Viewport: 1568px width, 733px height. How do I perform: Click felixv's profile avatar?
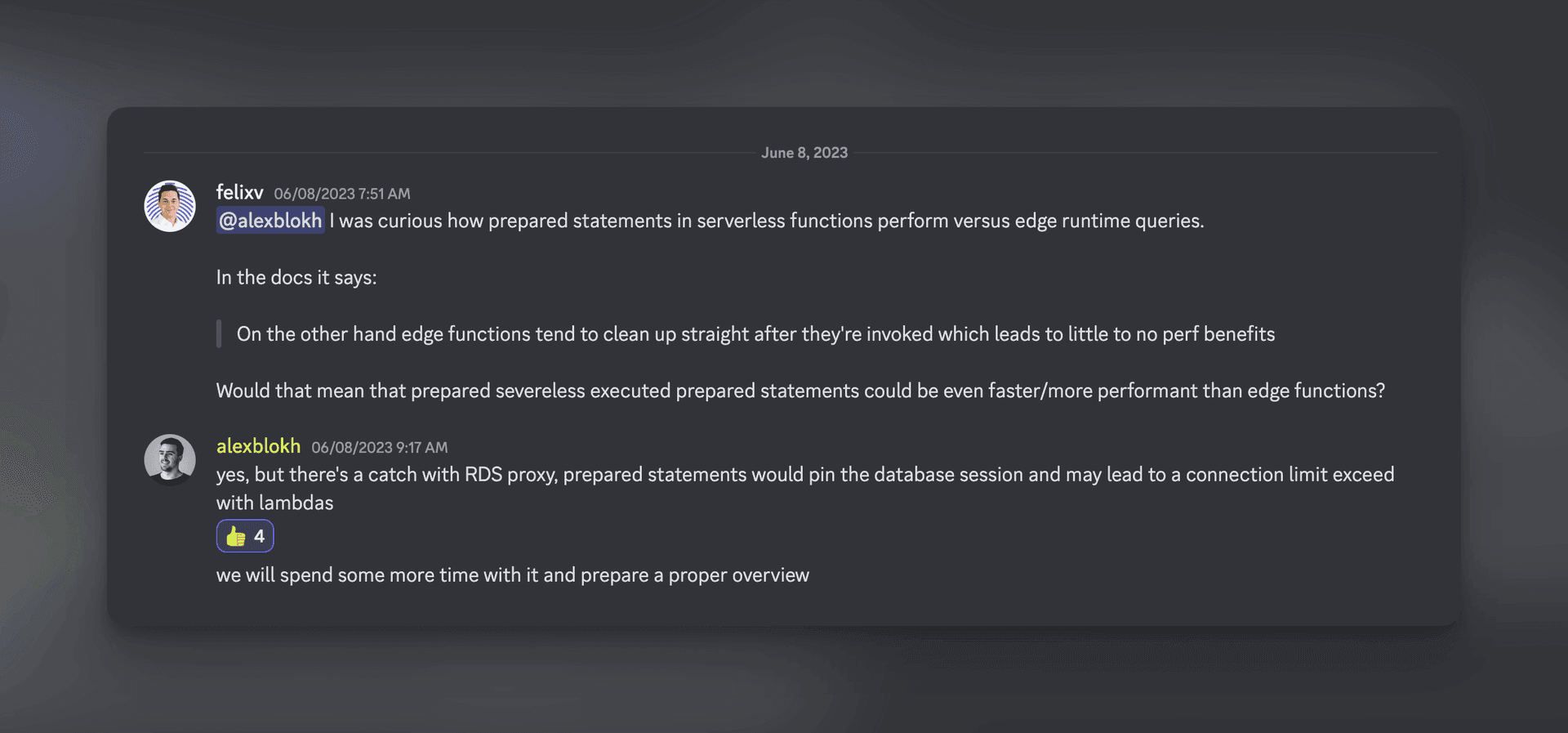[x=170, y=206]
